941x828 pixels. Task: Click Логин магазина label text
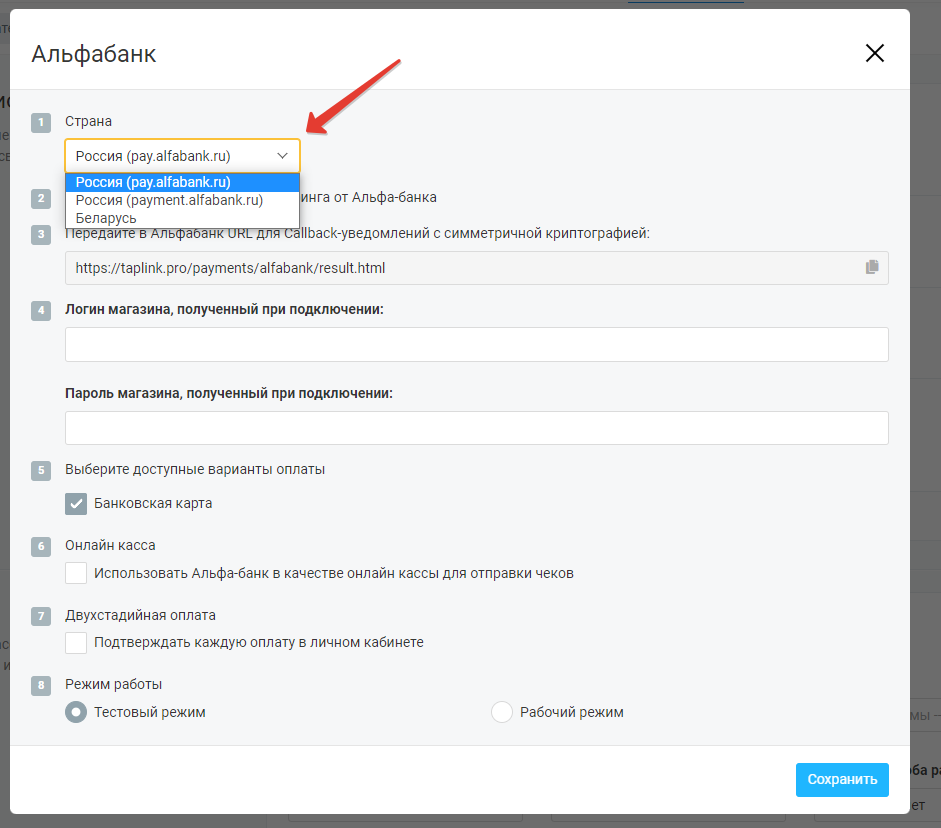[224, 310]
